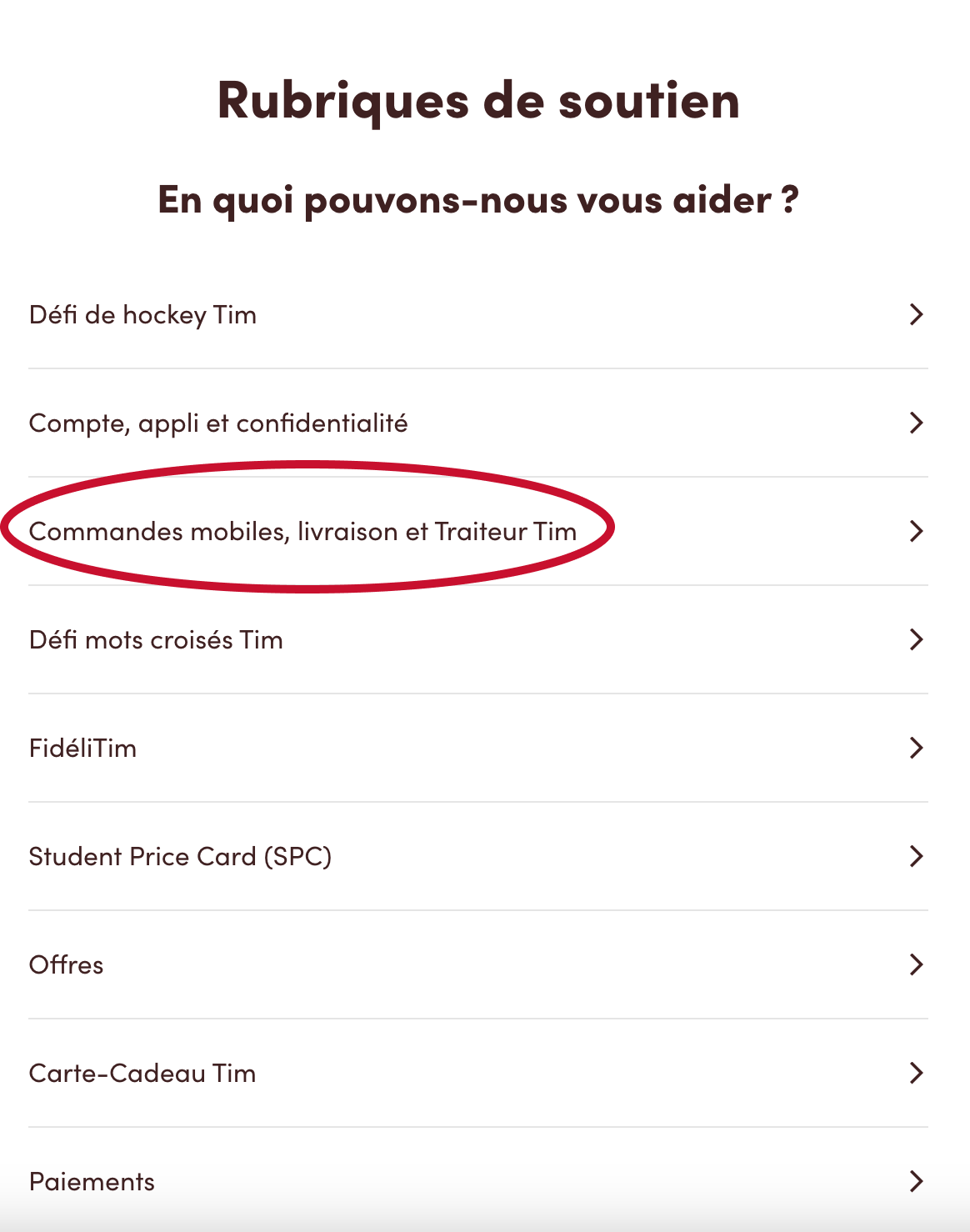Click arrow icon beside Student Price Card
The image size is (970, 1232).
[x=916, y=857]
